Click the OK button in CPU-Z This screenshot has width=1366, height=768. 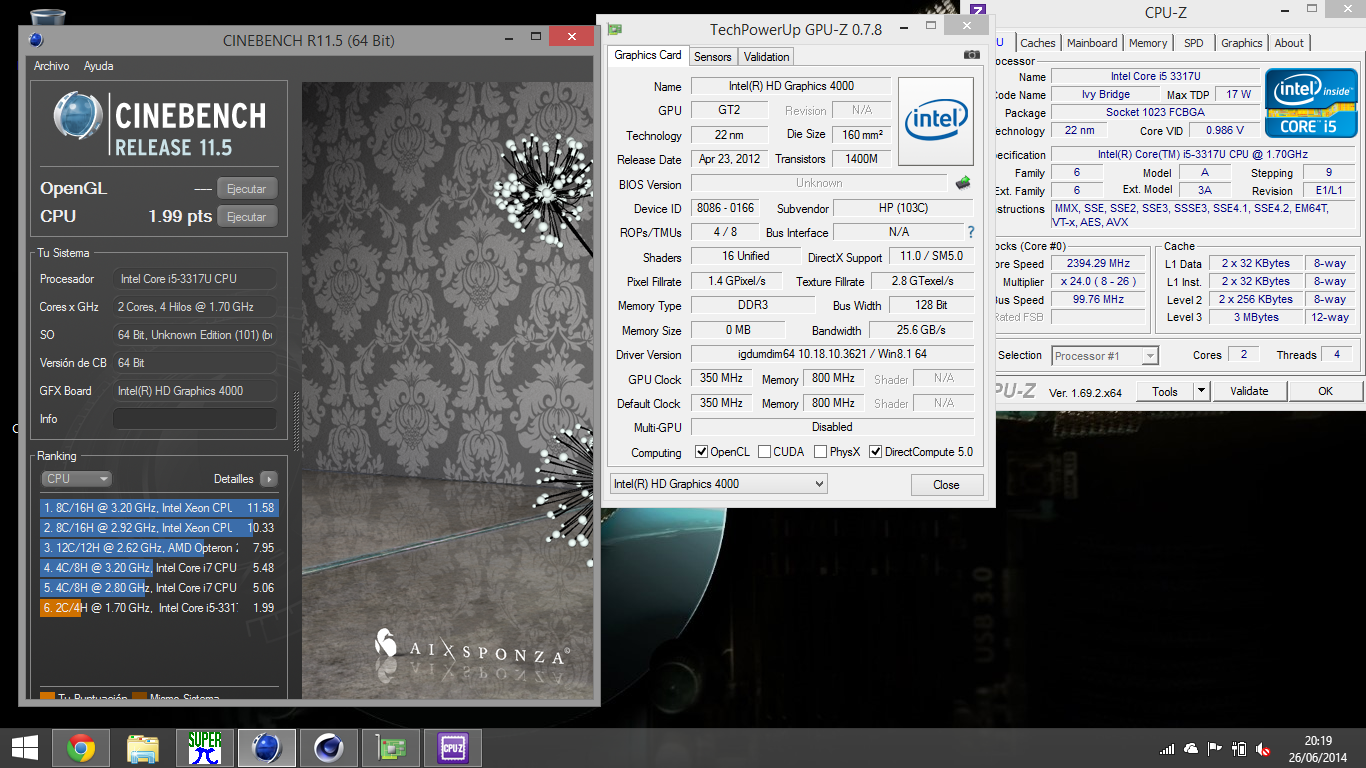1325,391
